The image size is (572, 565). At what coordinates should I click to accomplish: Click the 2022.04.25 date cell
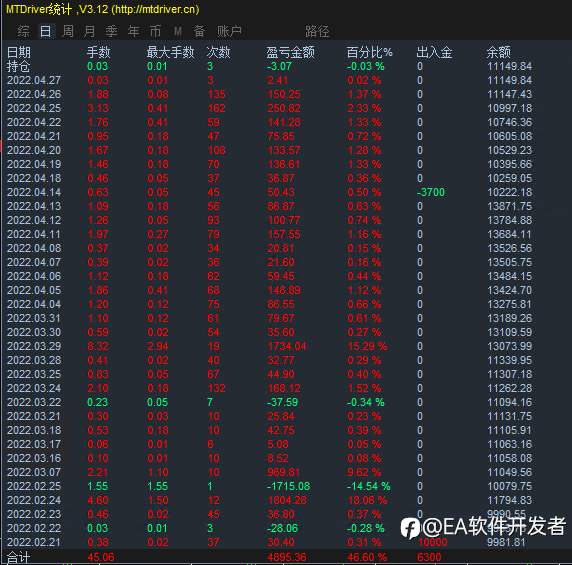[x=34, y=108]
